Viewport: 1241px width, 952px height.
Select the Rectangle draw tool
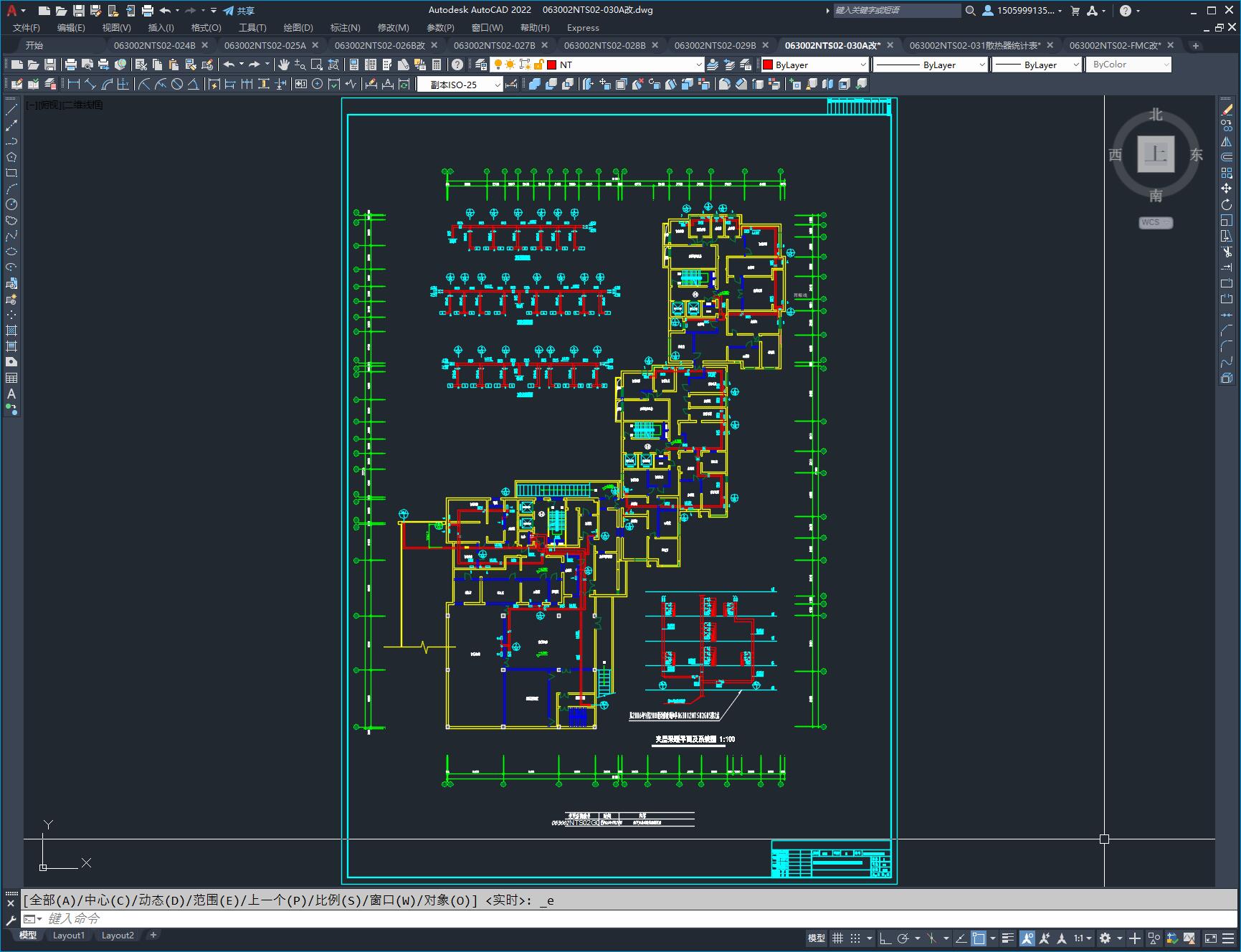11,173
